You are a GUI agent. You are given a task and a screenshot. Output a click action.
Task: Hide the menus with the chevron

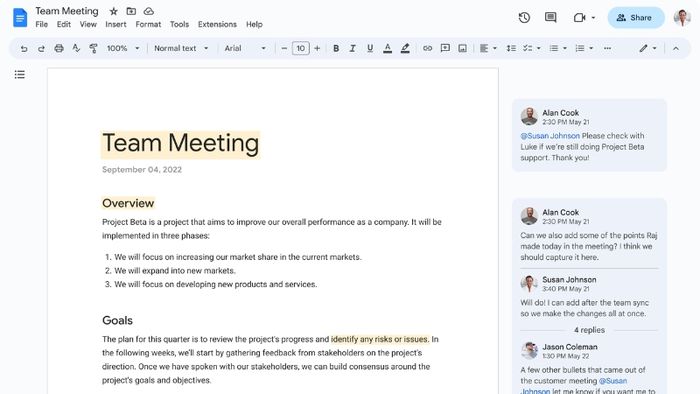coord(675,48)
